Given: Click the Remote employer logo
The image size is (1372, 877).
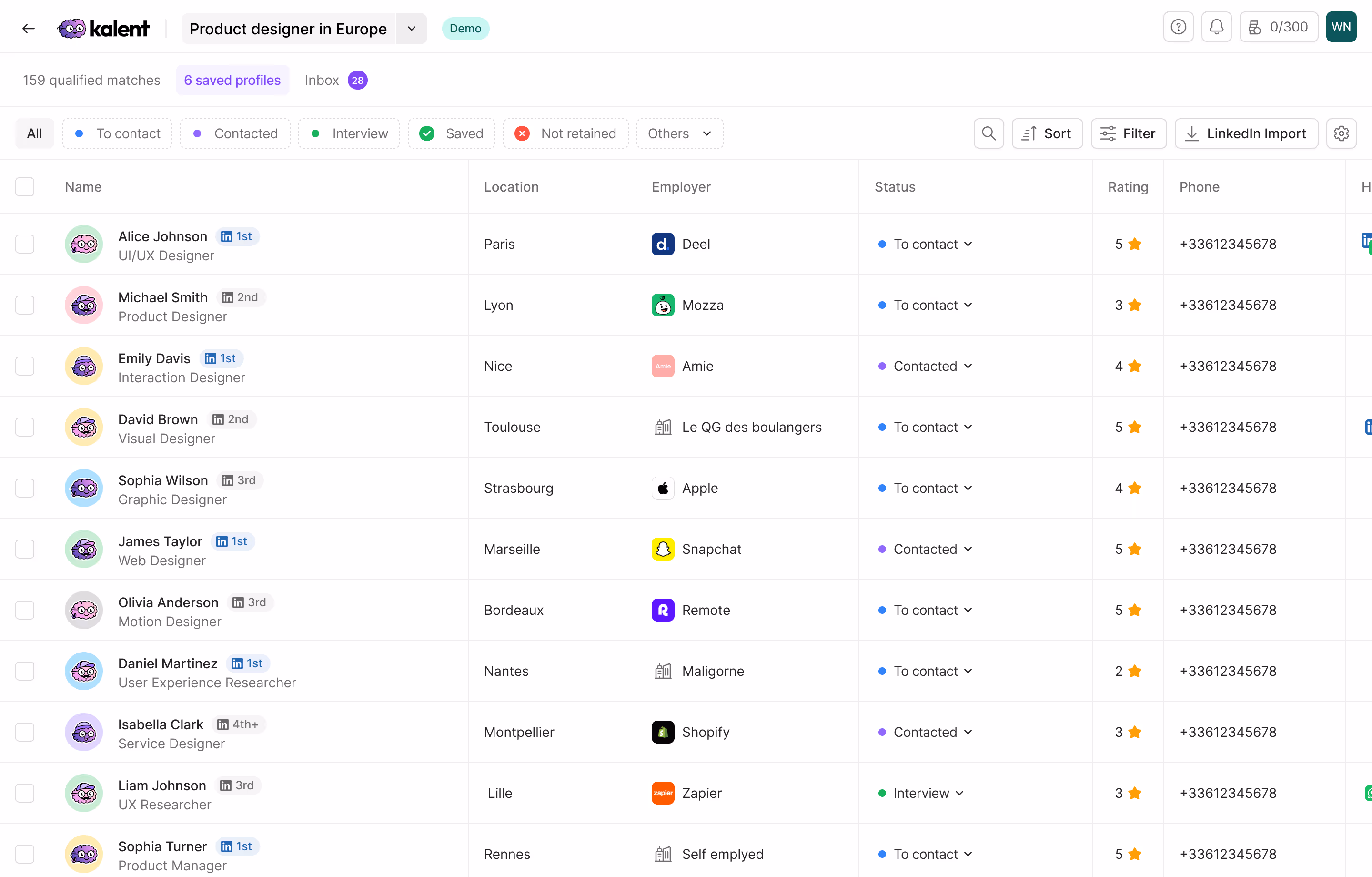Looking at the screenshot, I should pos(663,610).
